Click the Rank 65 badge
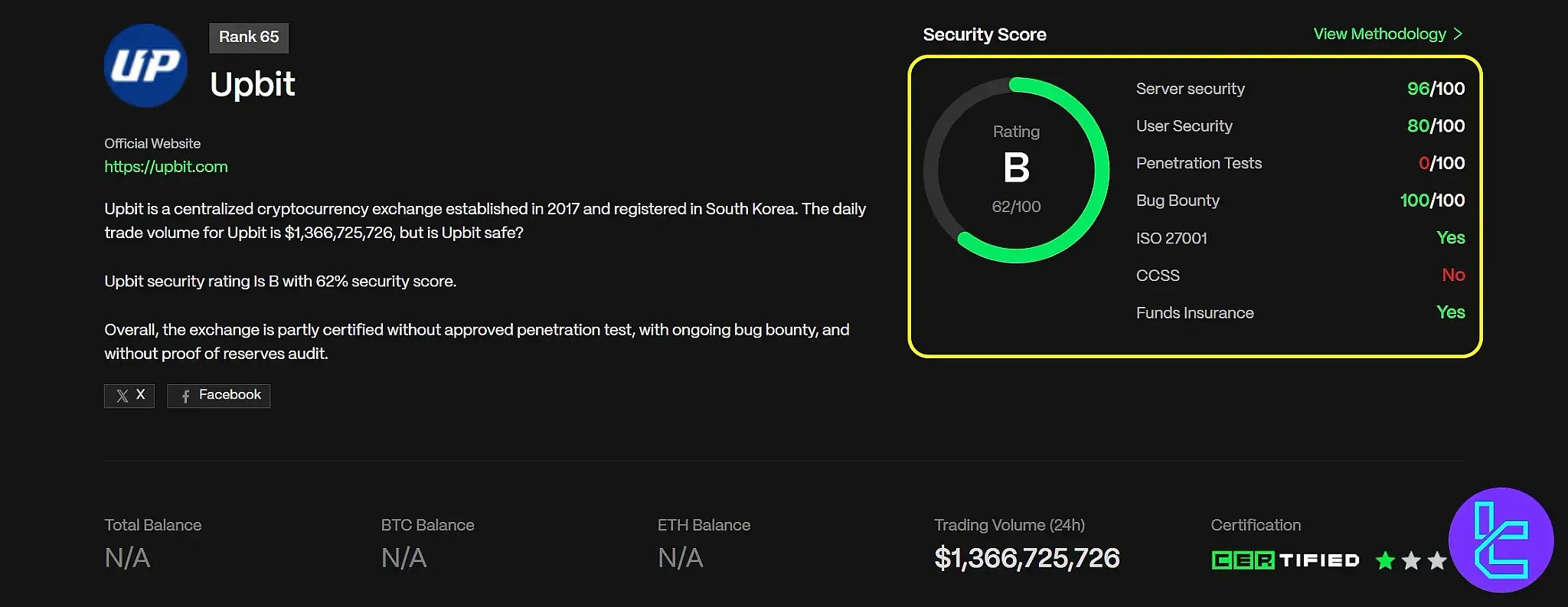Viewport: 1568px width, 607px height. click(x=249, y=38)
